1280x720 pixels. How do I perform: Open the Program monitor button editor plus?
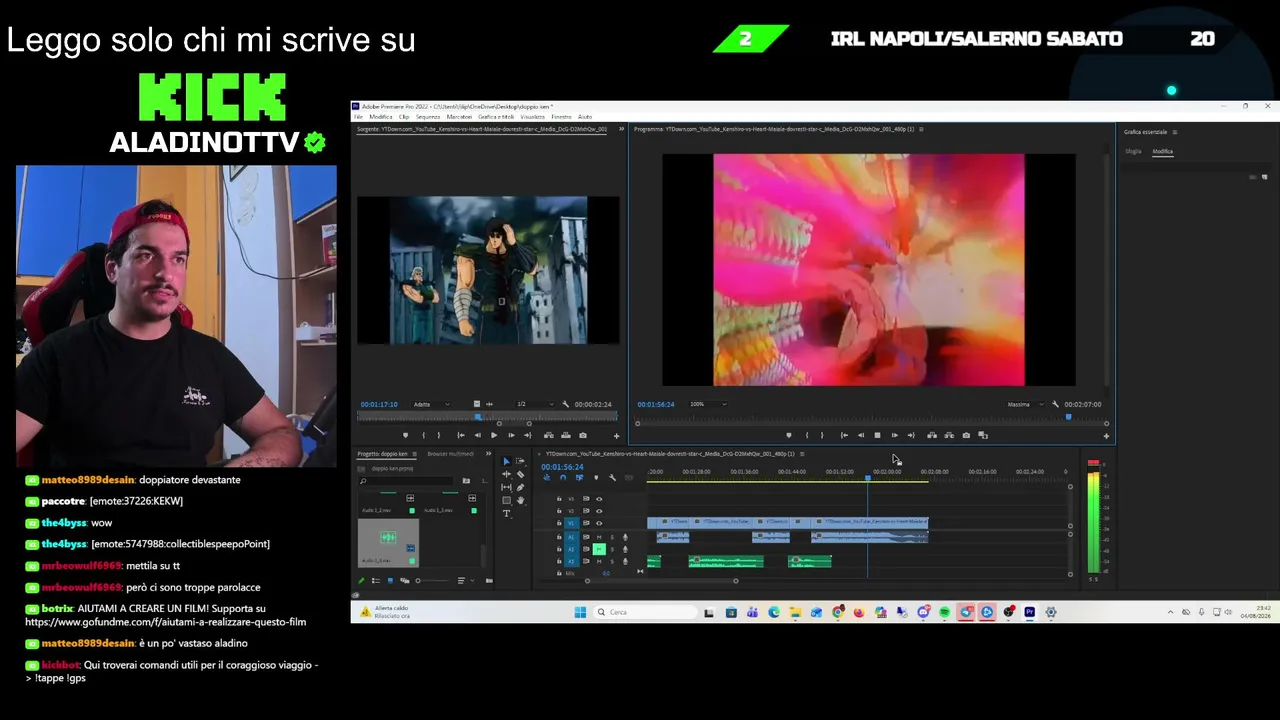tap(1106, 435)
